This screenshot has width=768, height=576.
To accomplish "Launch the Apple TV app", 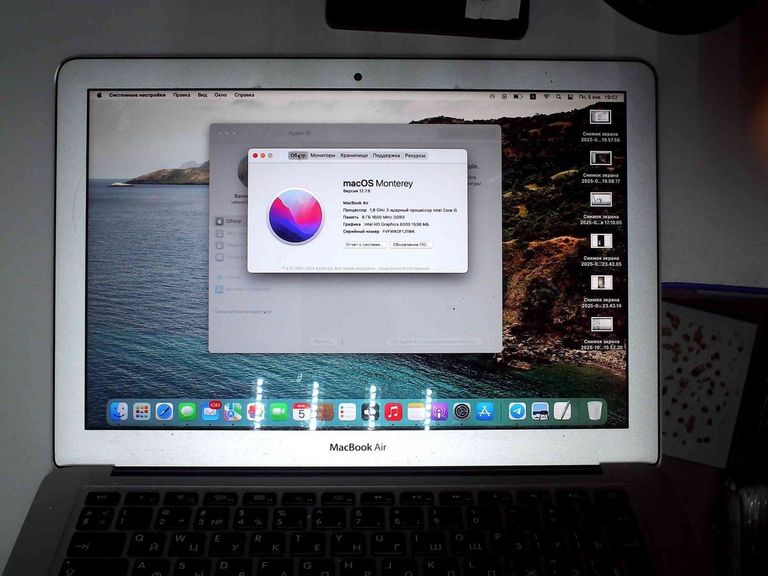I will [x=370, y=412].
